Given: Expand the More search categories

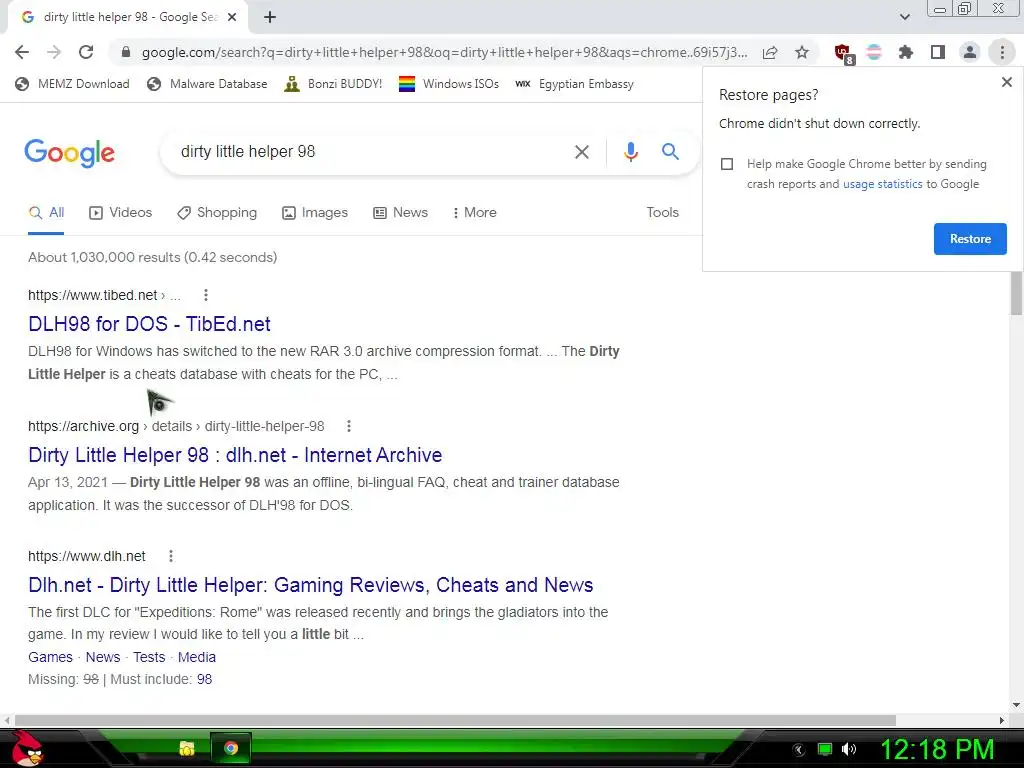Looking at the screenshot, I should (475, 213).
